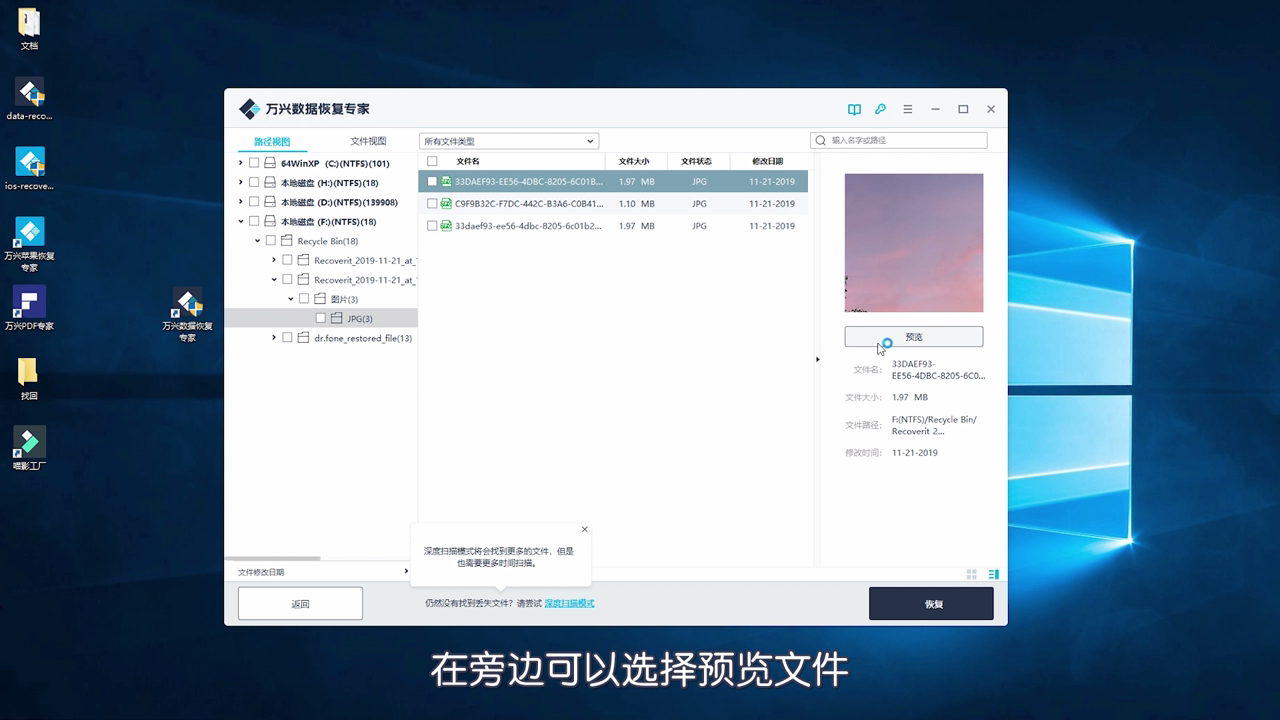Image resolution: width=1280 pixels, height=720 pixels.
Task: Open the 所有文件类型 dropdown
Action: pyautogui.click(x=508, y=140)
